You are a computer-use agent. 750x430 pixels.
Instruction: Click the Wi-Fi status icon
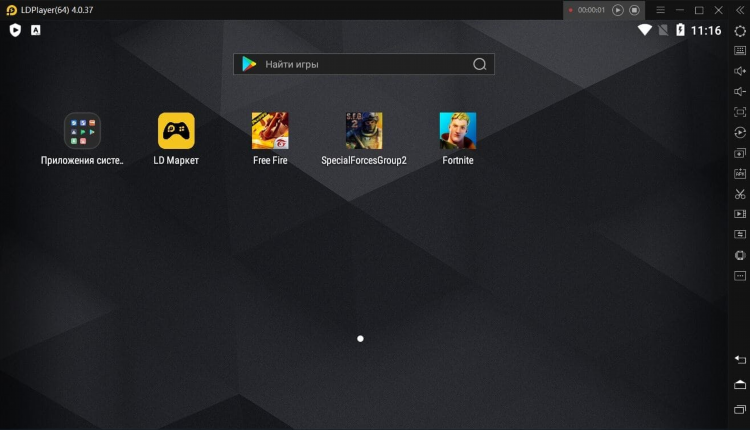(x=645, y=30)
